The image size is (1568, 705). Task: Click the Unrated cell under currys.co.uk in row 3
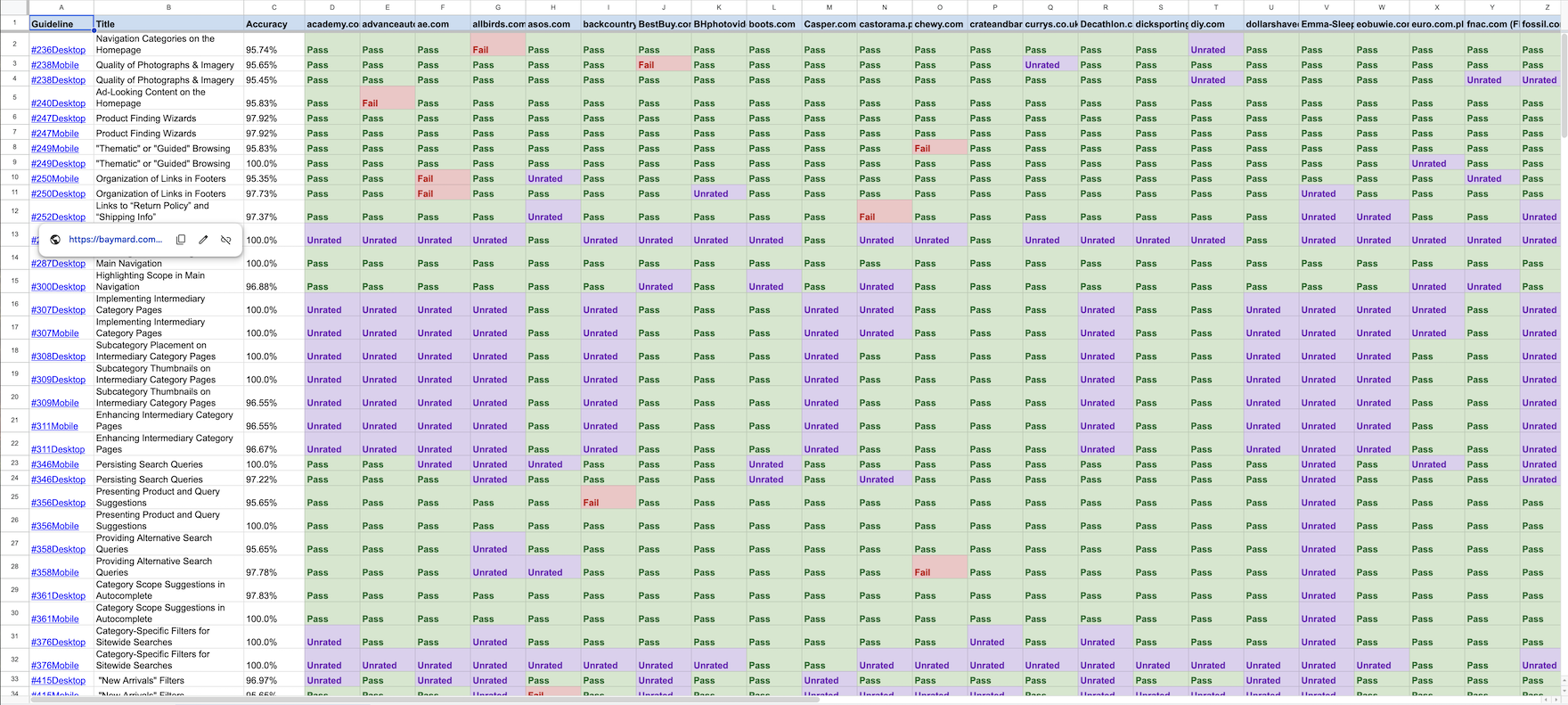1049,65
